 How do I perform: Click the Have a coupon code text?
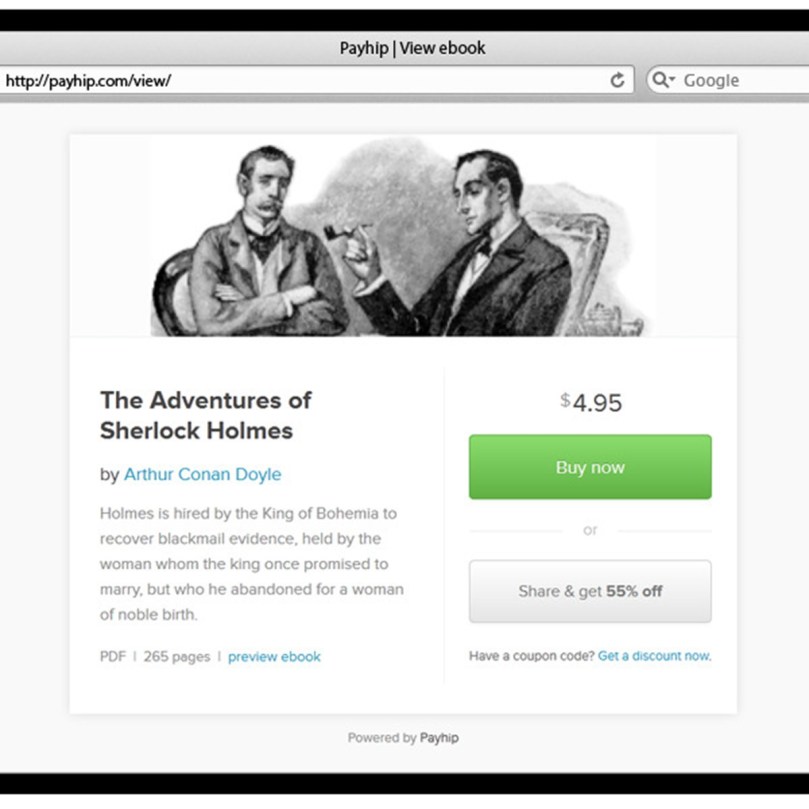coord(531,656)
